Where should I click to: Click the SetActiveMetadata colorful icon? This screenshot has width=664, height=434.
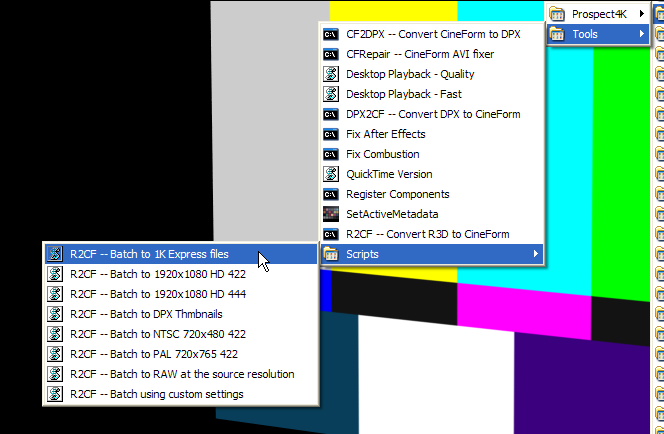(x=331, y=214)
